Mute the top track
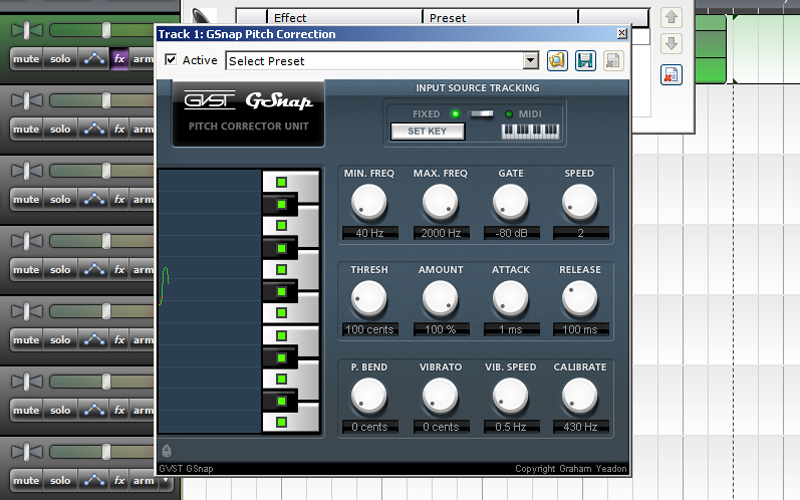The image size is (800, 500). click(x=26, y=59)
